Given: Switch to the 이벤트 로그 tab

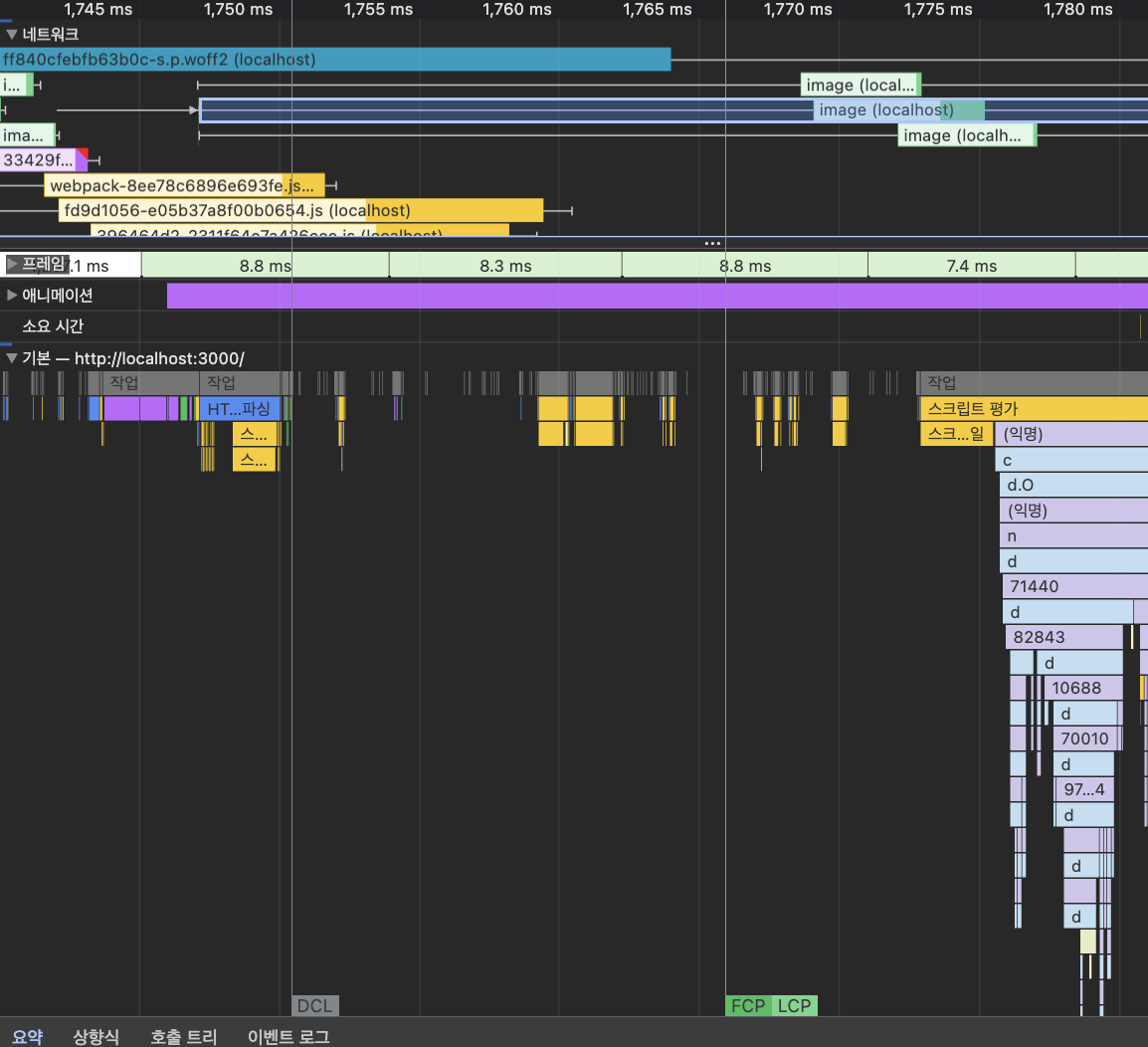Looking at the screenshot, I should click(288, 1036).
